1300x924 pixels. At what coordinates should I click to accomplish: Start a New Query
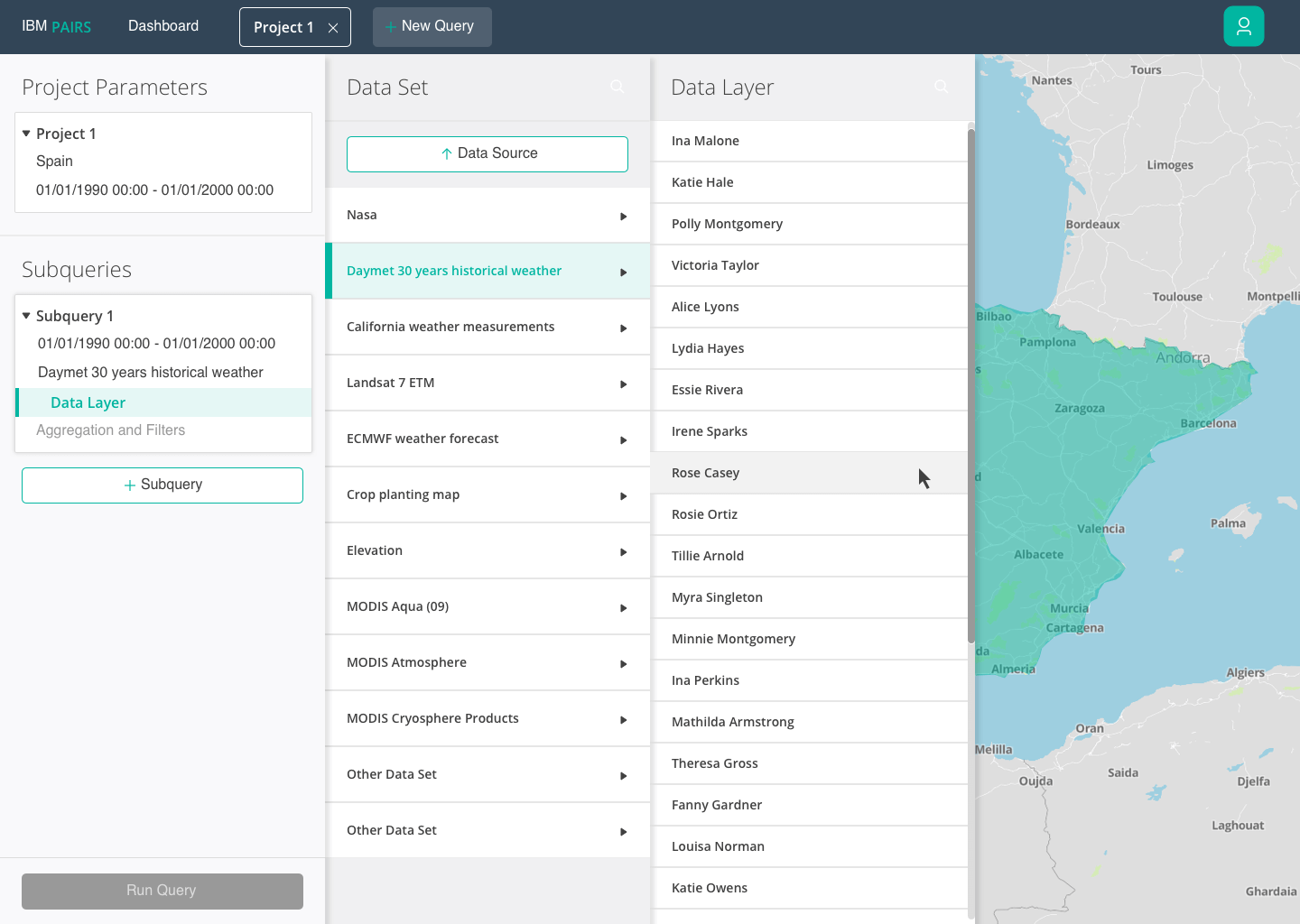432,26
